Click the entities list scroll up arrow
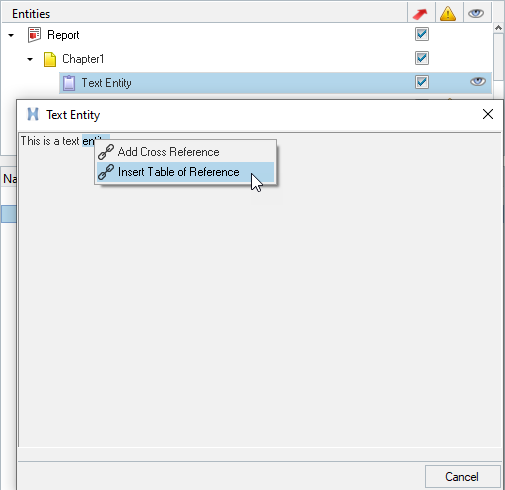The image size is (505, 490). click(498, 28)
